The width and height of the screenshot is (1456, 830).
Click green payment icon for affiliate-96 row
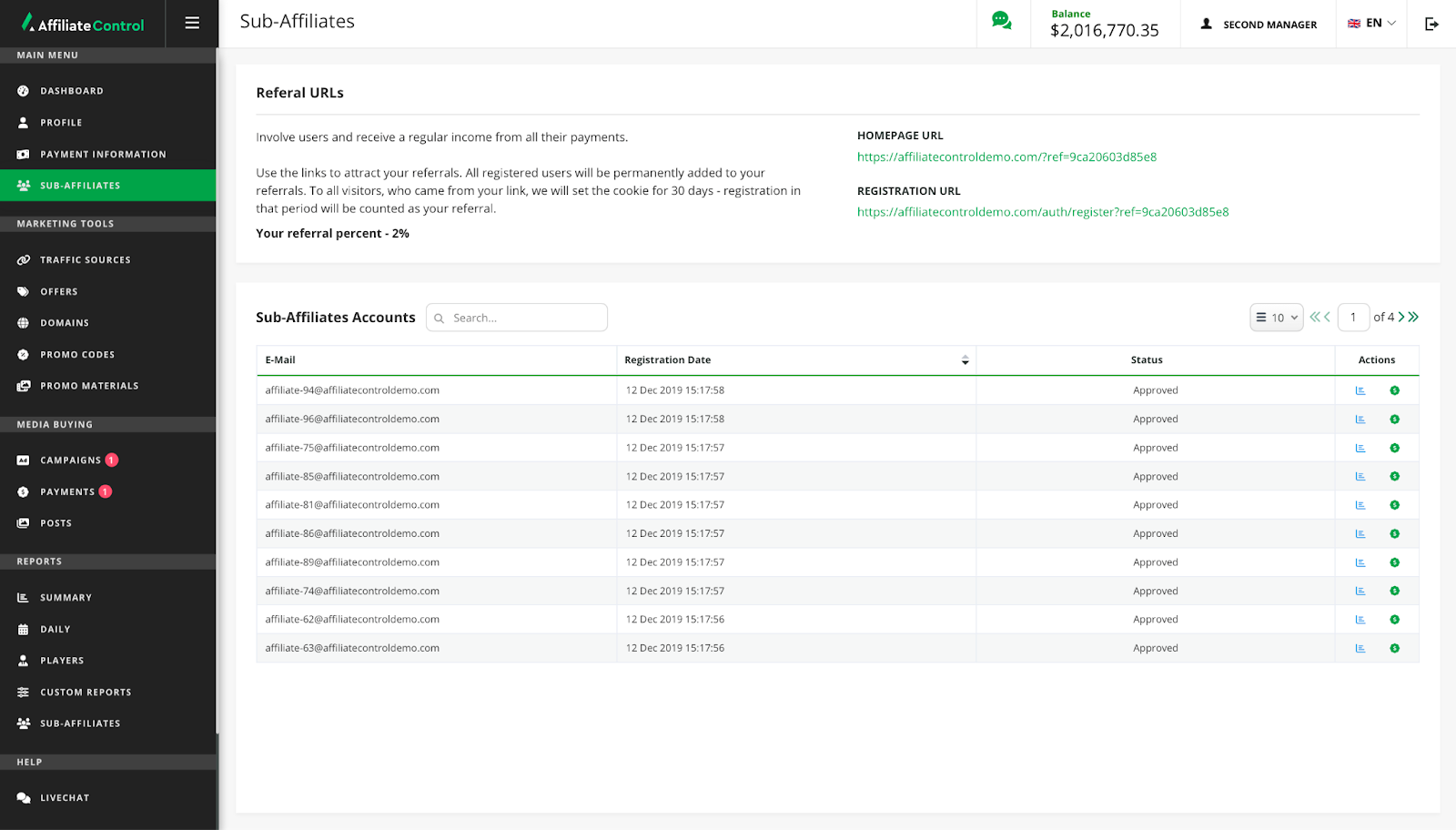coord(1394,420)
